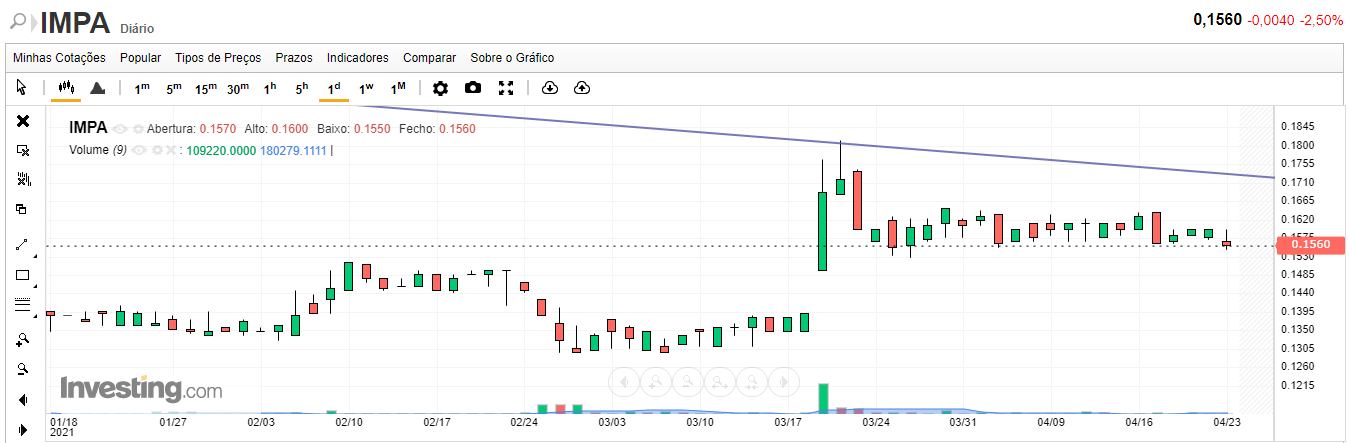Image resolution: width=1349 pixels, height=443 pixels.
Task: Click the 180279.1111 volume average value
Action: click(293, 150)
